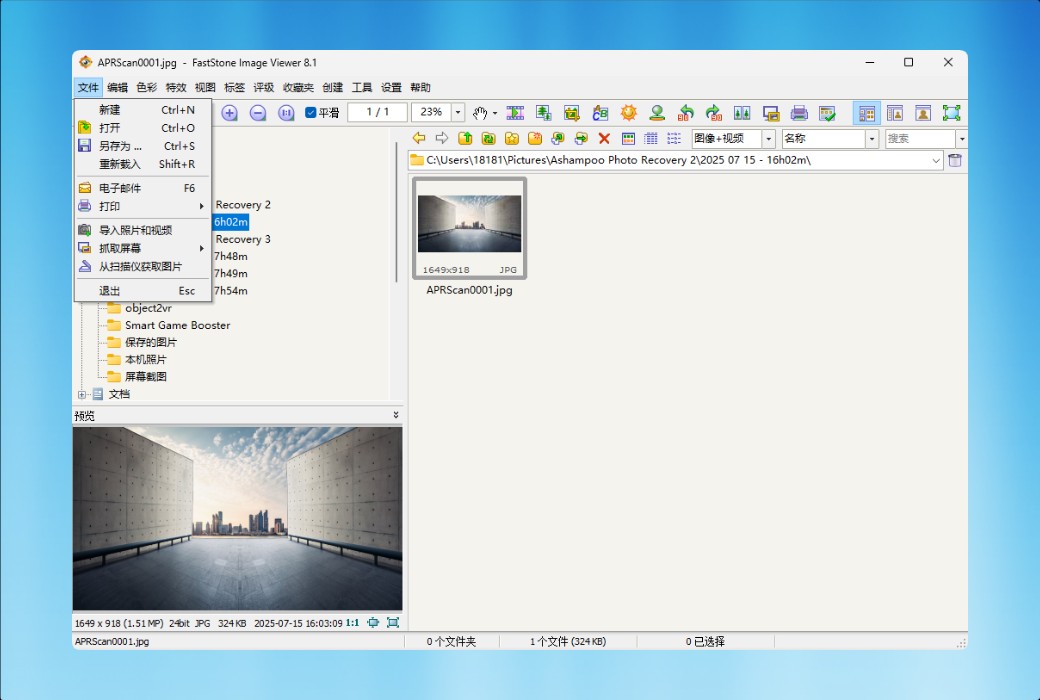Screen dimensions: 1040x700
Task: Choose 新建 in the file menu
Action: 143,109
